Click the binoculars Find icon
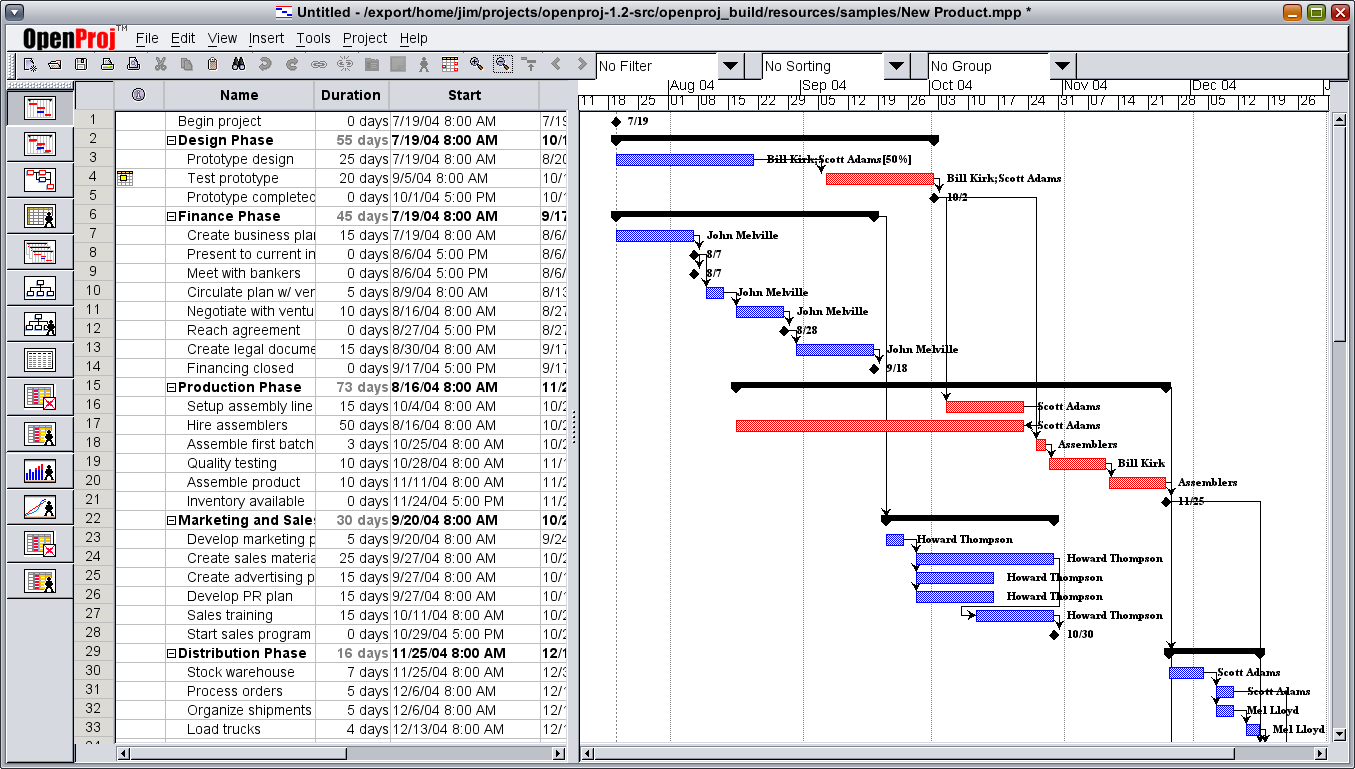This screenshot has width=1355, height=769. [x=239, y=65]
